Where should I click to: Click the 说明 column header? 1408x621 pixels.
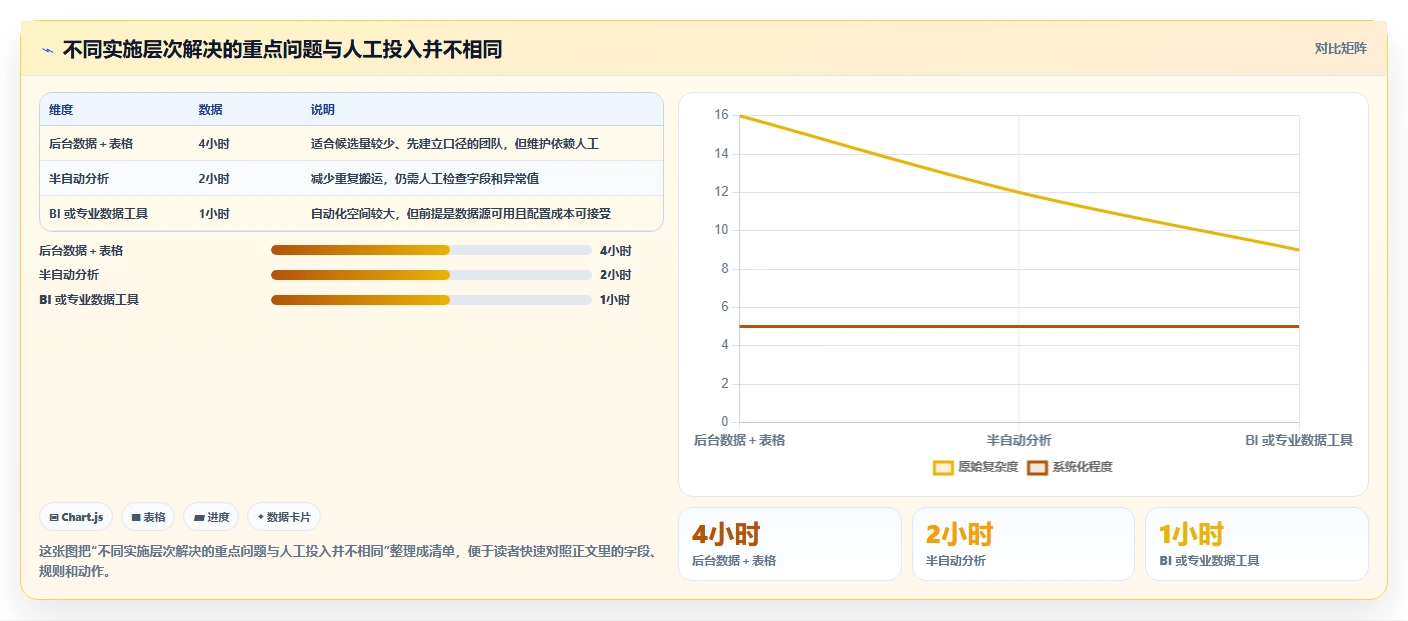323,110
